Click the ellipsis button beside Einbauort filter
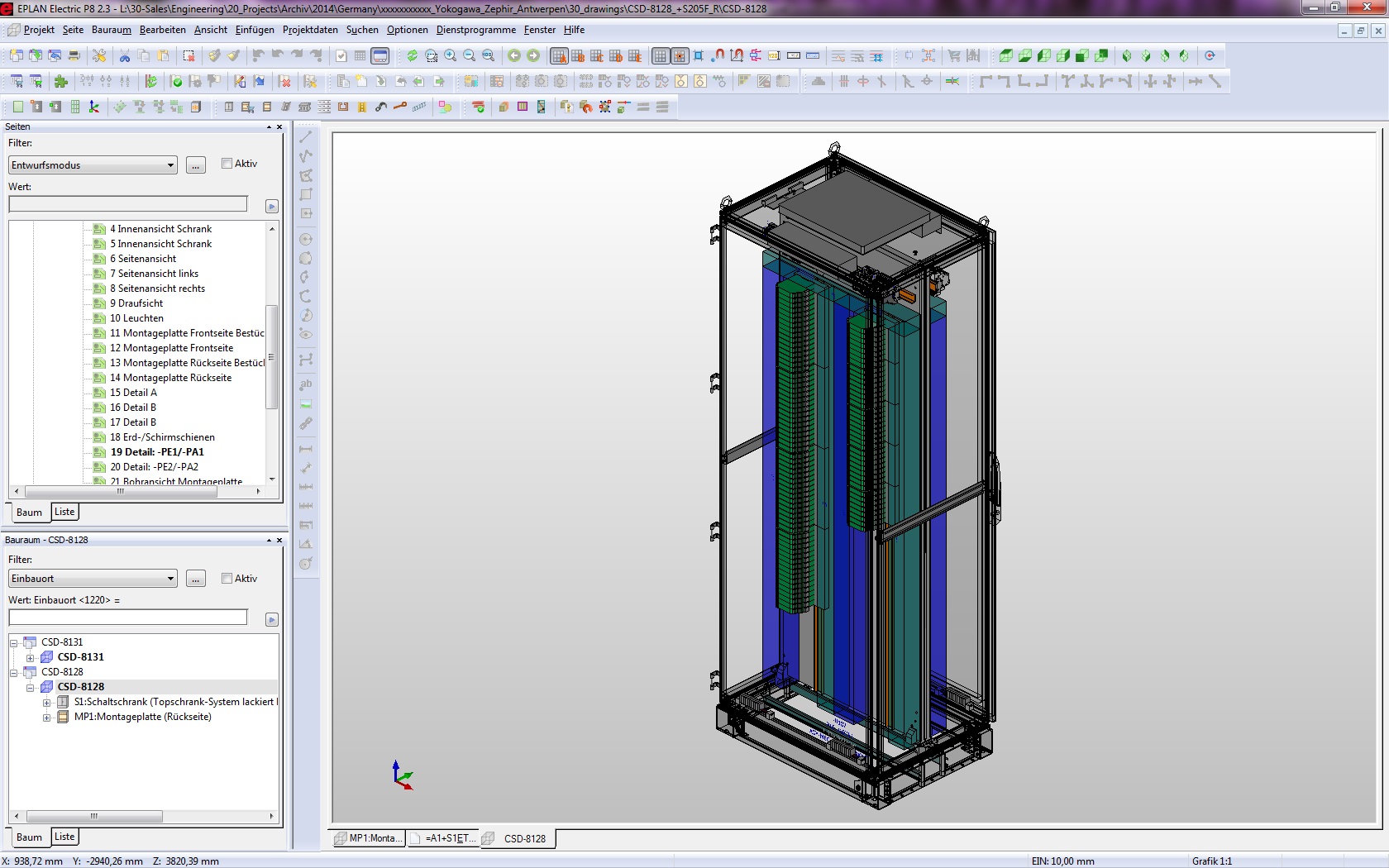The height and width of the screenshot is (868, 1389). click(196, 579)
